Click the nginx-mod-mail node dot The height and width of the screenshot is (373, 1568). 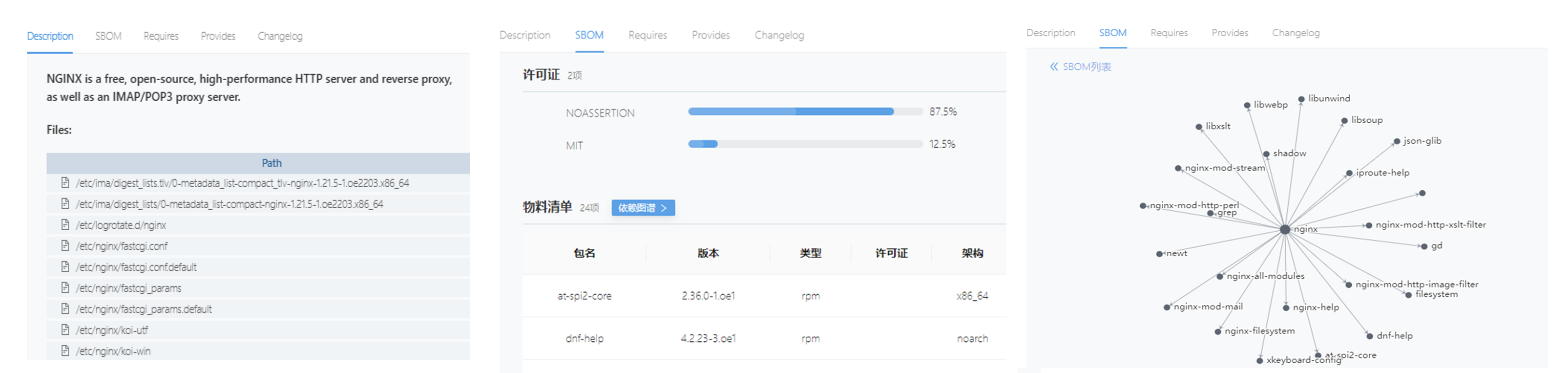coord(1167,307)
